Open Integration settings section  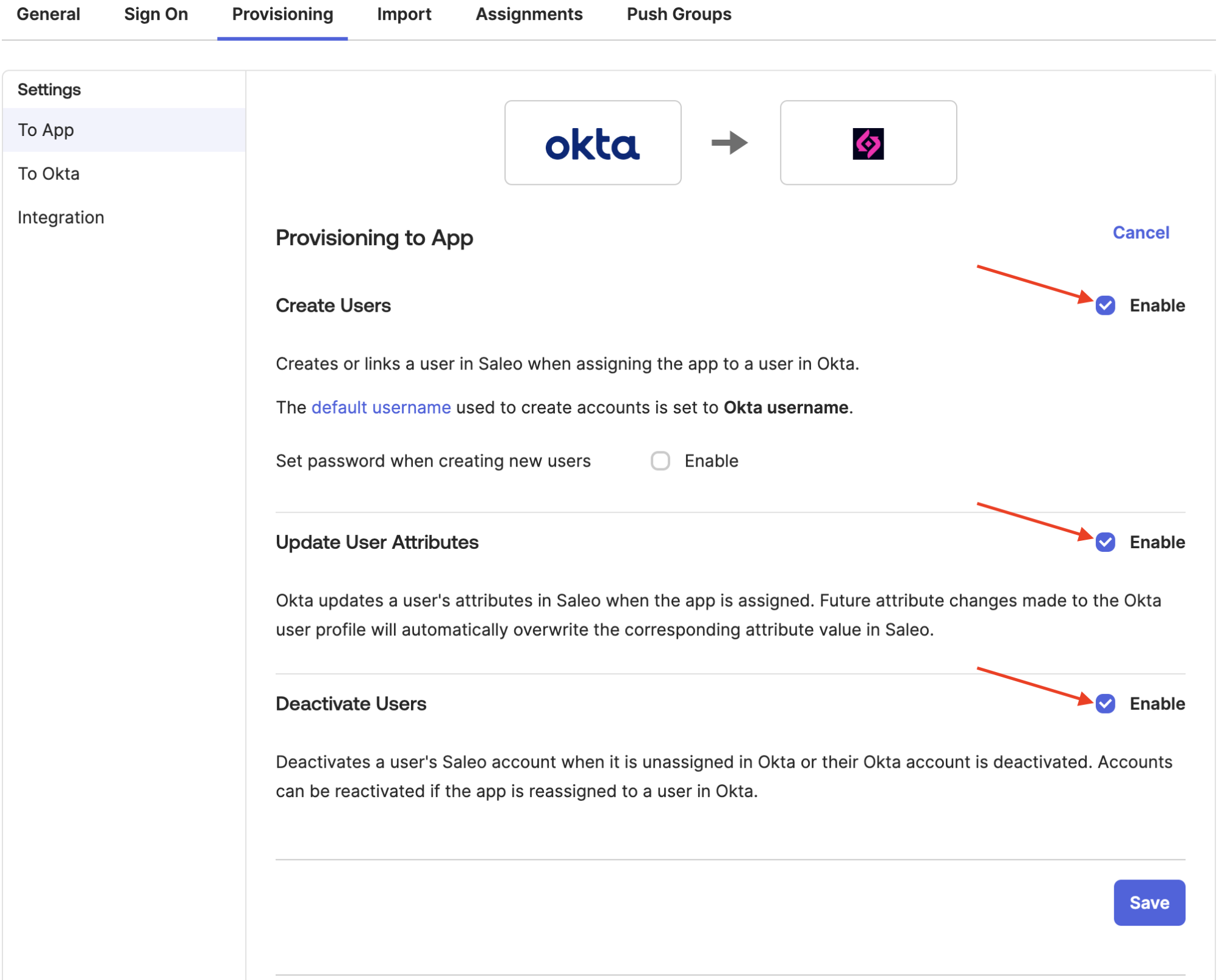click(61, 218)
